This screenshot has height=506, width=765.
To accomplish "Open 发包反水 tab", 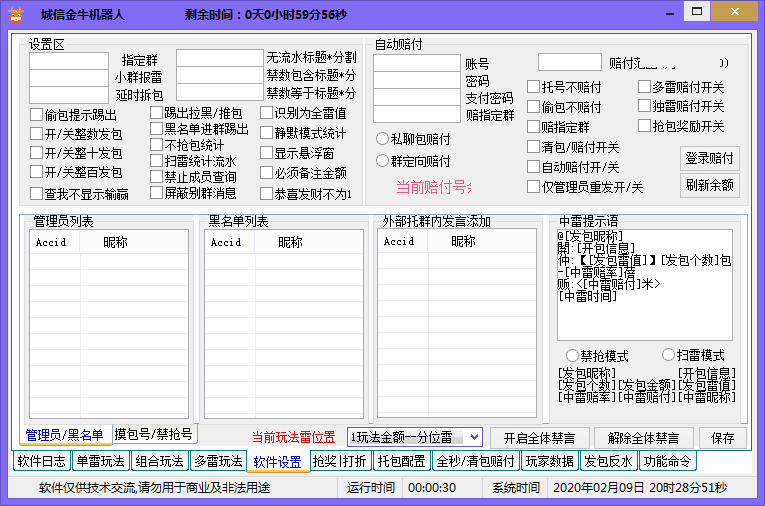I will 608,461.
